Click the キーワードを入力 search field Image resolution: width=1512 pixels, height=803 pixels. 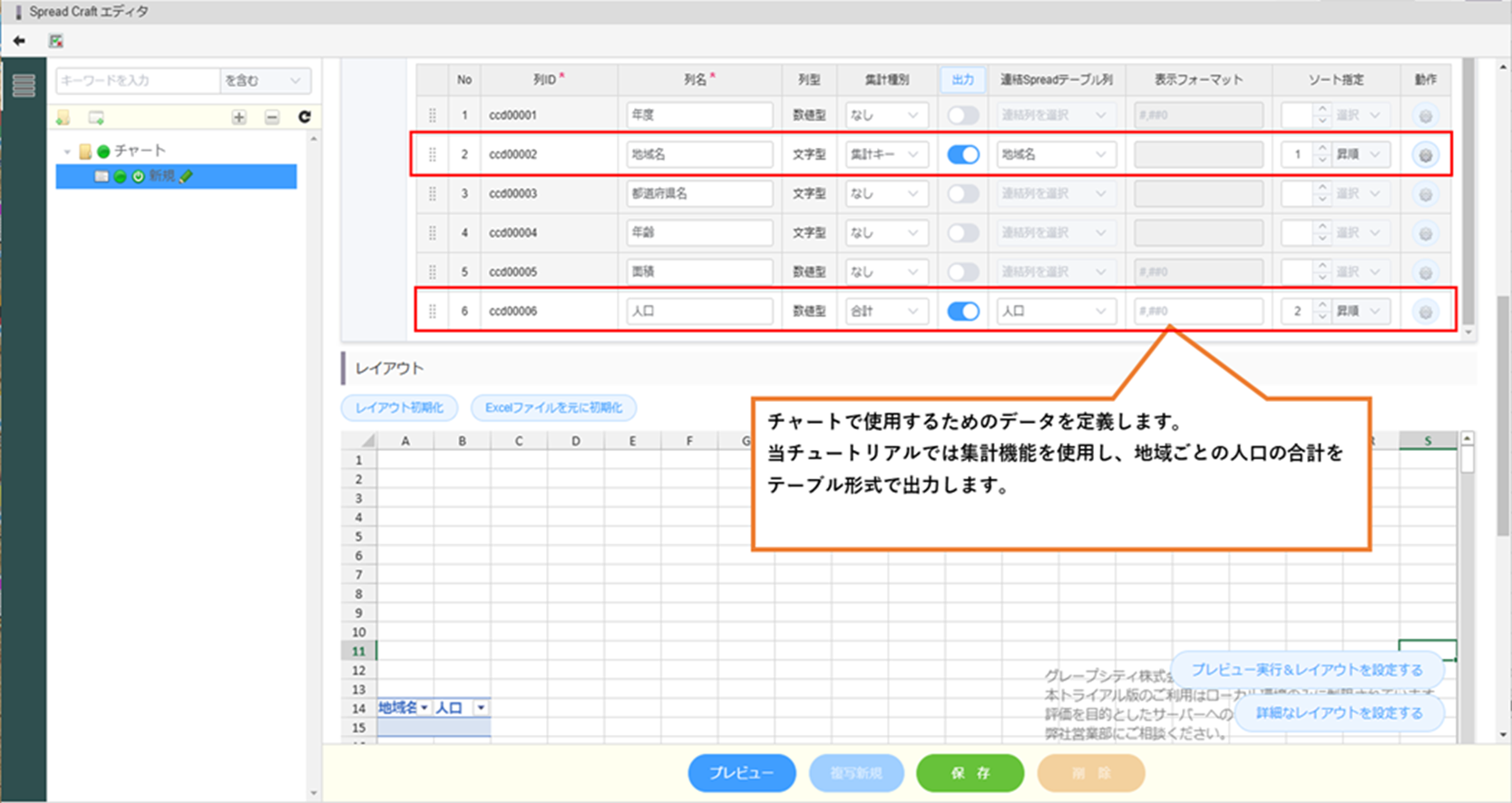click(137, 81)
